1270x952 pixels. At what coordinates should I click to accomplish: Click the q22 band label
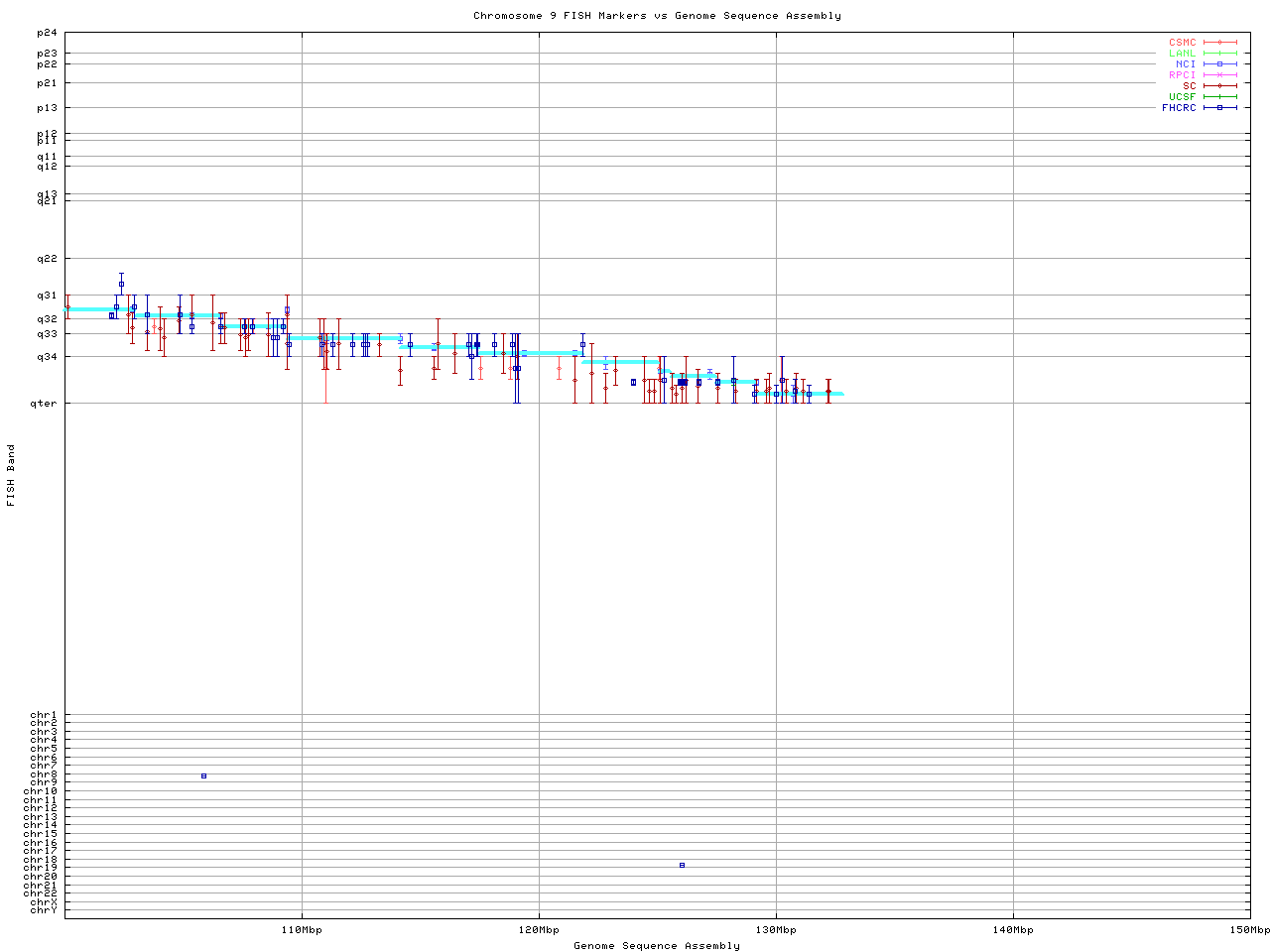point(47,259)
